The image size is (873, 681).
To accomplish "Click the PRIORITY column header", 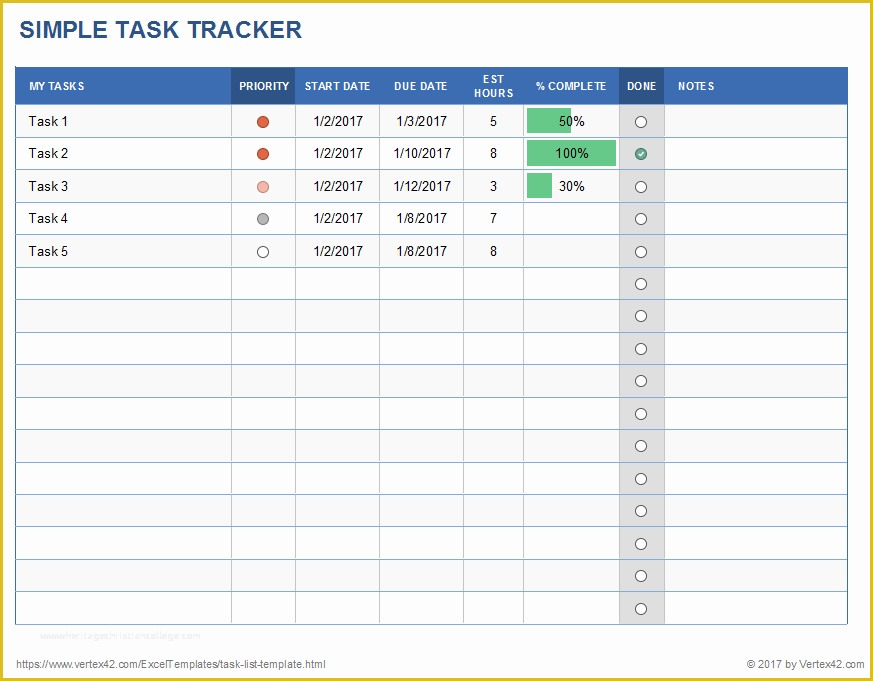I will click(263, 86).
